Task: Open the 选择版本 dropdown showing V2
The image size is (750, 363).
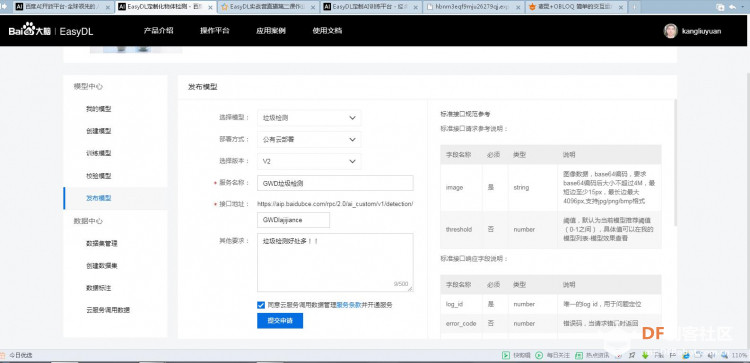Action: pyautogui.click(x=309, y=162)
